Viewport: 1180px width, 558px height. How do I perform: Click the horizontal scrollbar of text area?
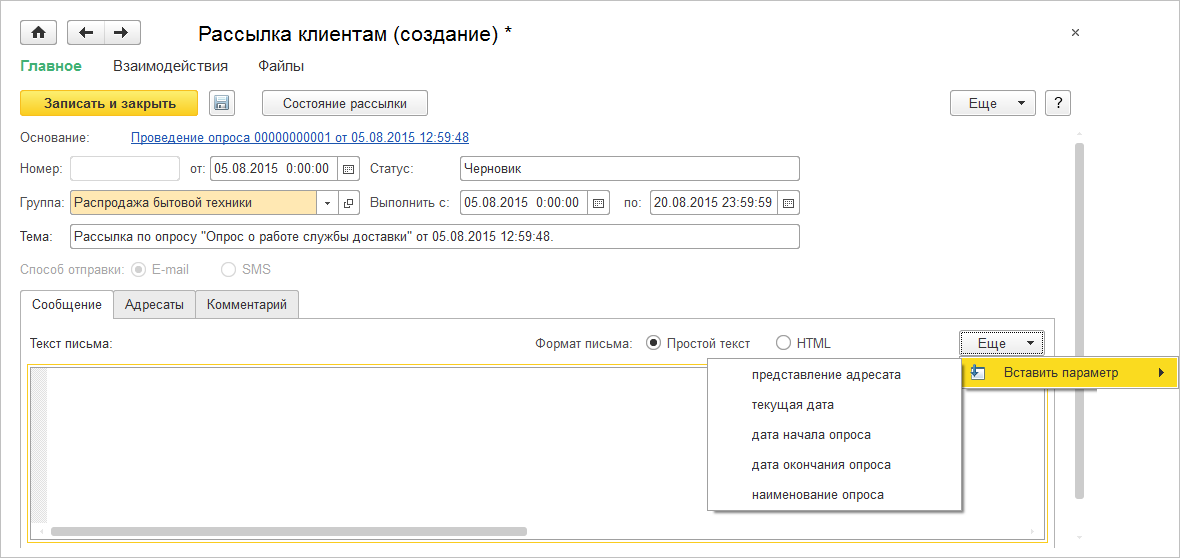(289, 532)
